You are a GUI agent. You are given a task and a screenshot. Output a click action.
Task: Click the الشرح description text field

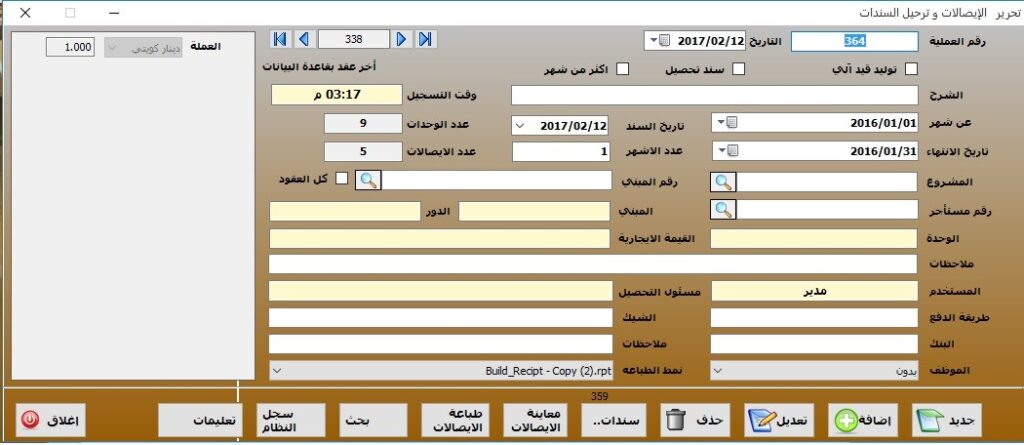(x=714, y=95)
